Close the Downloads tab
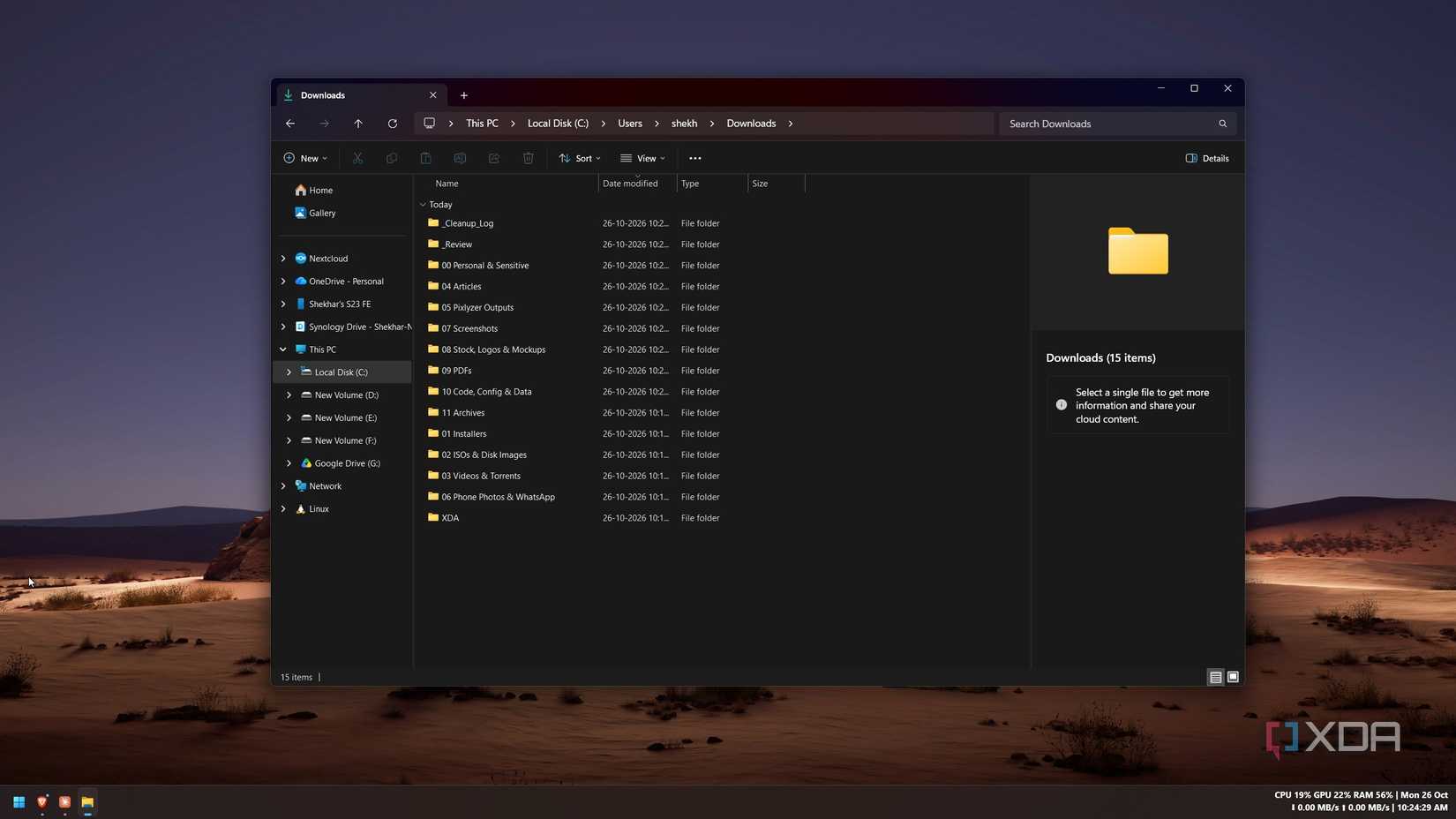 coord(433,95)
